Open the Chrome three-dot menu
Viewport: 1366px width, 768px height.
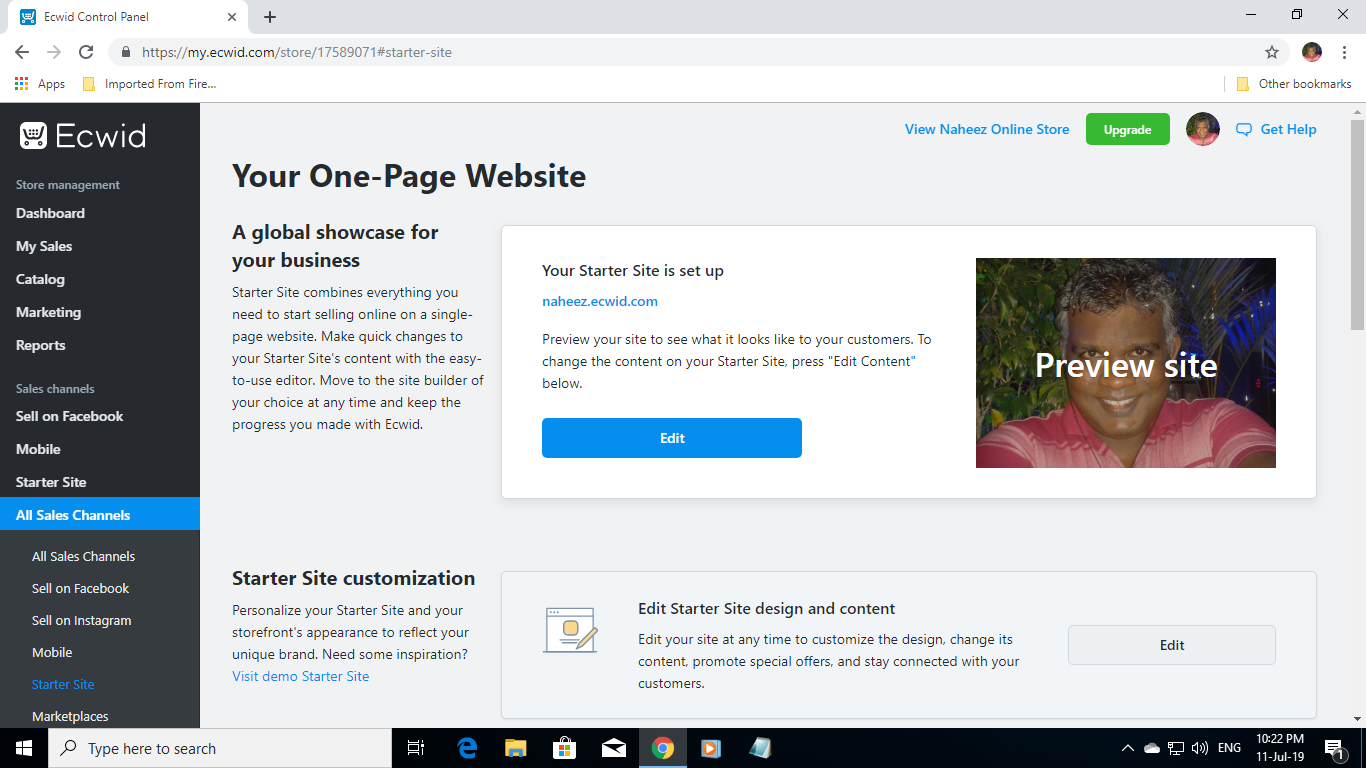[x=1344, y=52]
